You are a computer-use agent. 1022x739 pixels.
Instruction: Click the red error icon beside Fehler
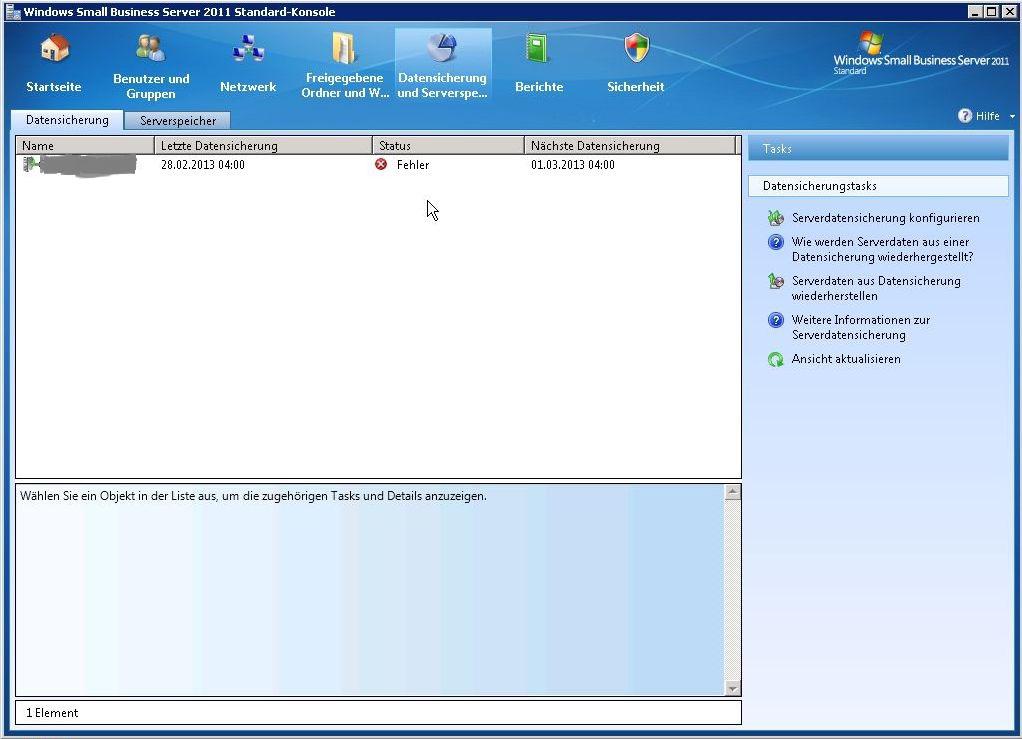tap(381, 164)
